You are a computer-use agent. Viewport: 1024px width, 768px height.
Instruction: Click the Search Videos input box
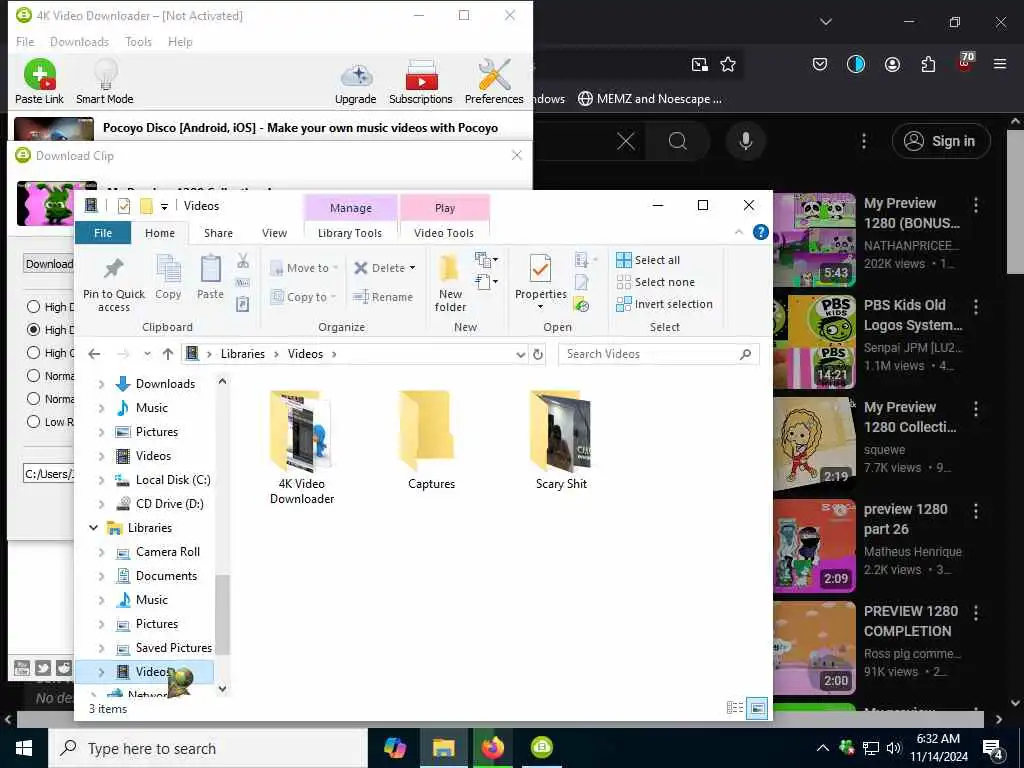(658, 354)
